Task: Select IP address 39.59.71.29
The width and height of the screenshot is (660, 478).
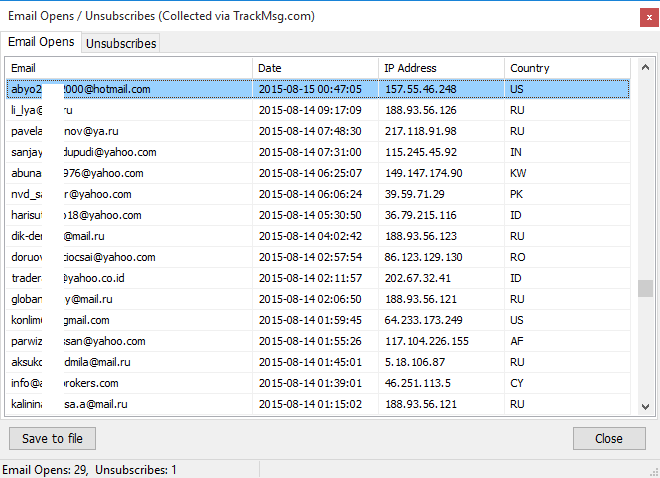Action: click(414, 194)
